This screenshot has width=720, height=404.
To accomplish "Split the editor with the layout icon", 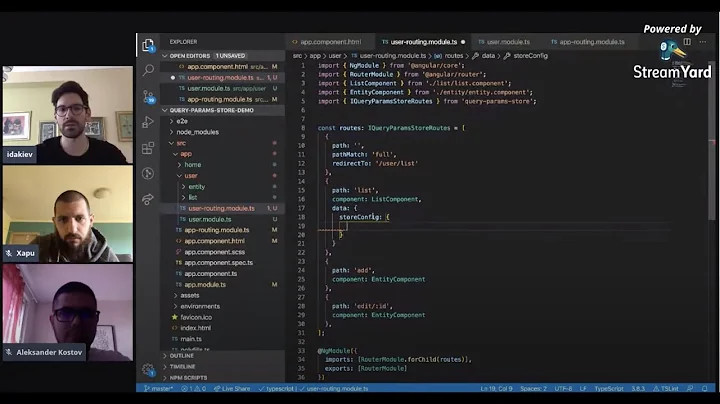I will tap(687, 42).
